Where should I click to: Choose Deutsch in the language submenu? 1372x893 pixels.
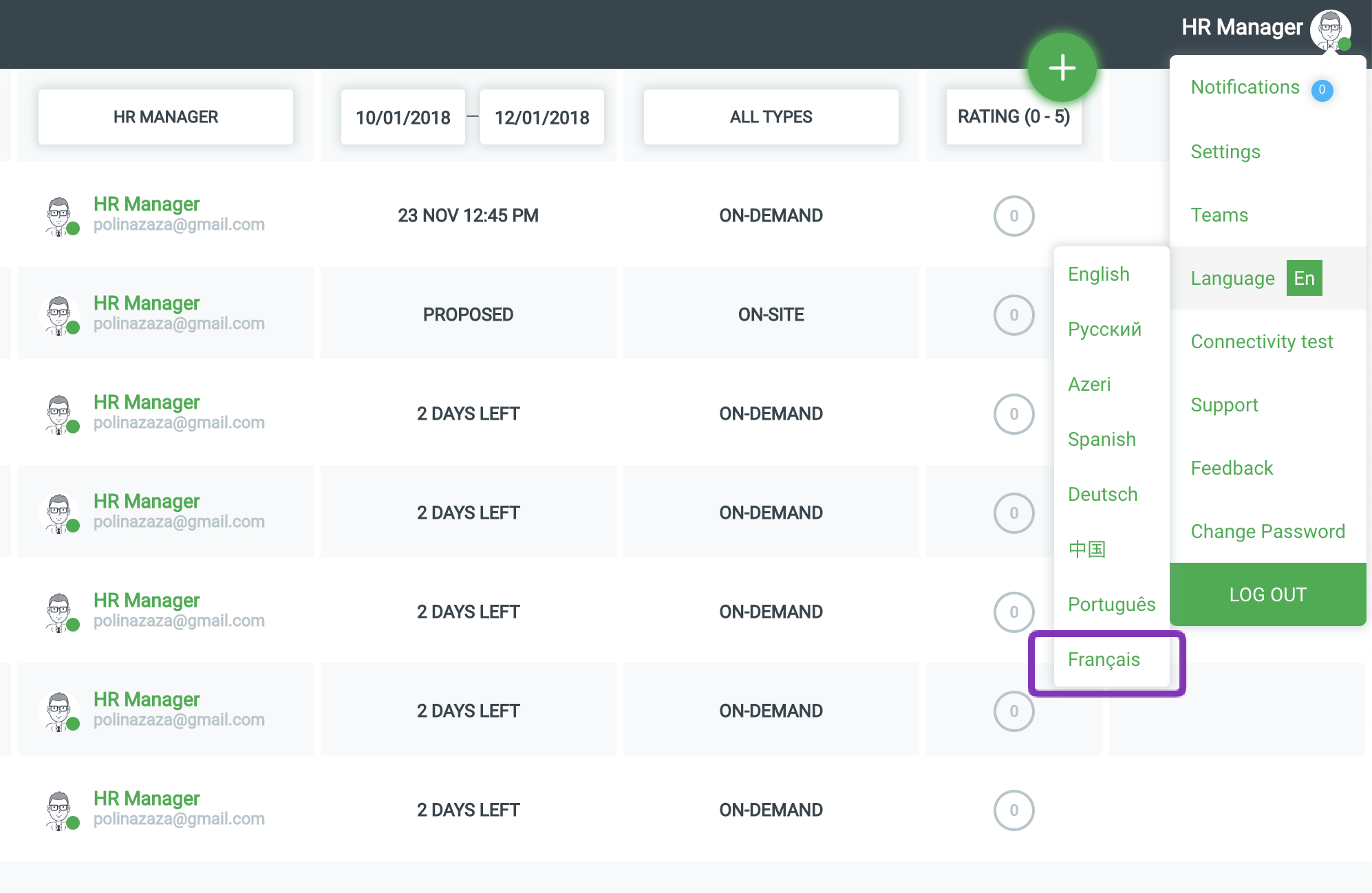click(1102, 495)
